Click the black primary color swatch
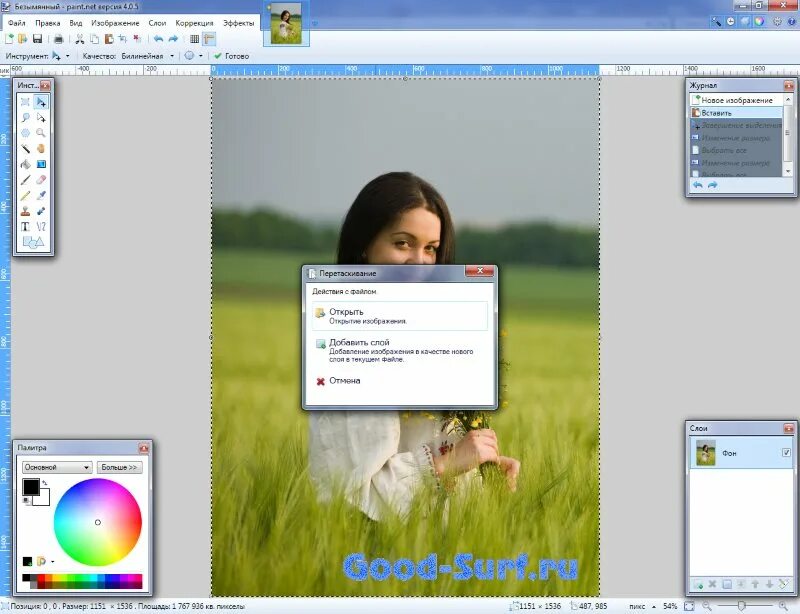The height and width of the screenshot is (614, 800). pyautogui.click(x=31, y=487)
